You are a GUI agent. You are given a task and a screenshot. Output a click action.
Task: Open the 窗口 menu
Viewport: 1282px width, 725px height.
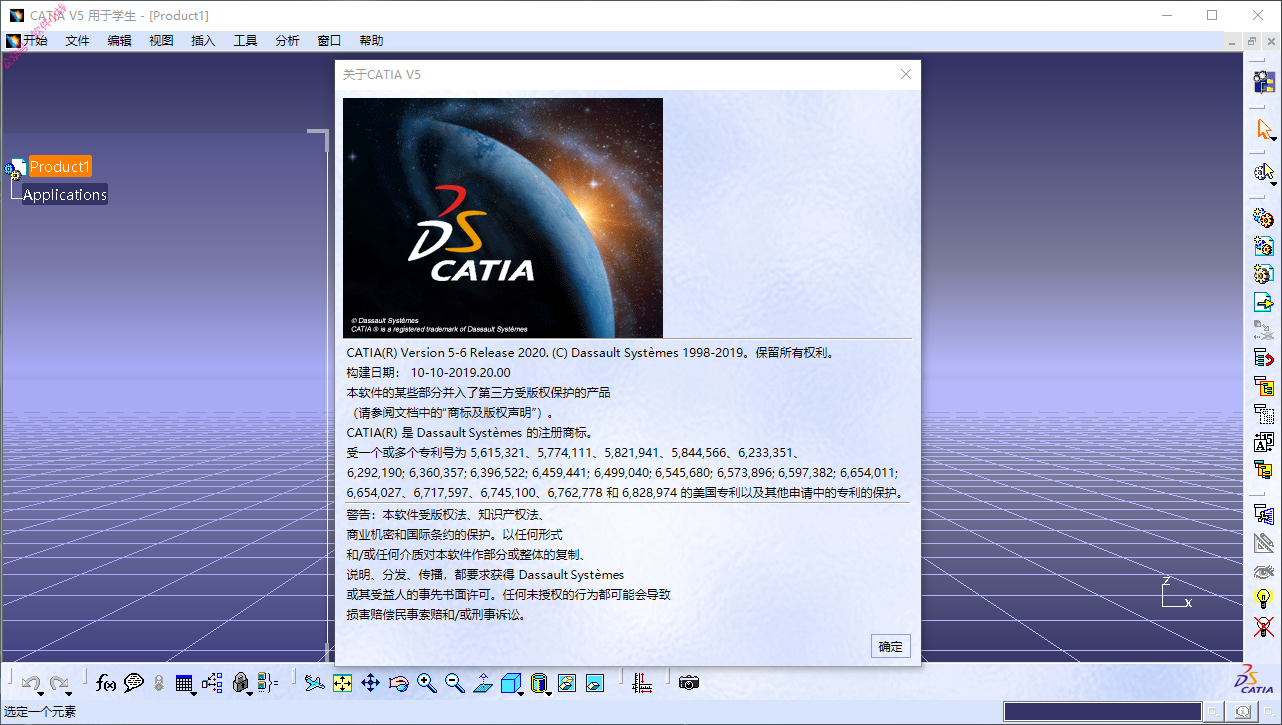[x=330, y=41]
